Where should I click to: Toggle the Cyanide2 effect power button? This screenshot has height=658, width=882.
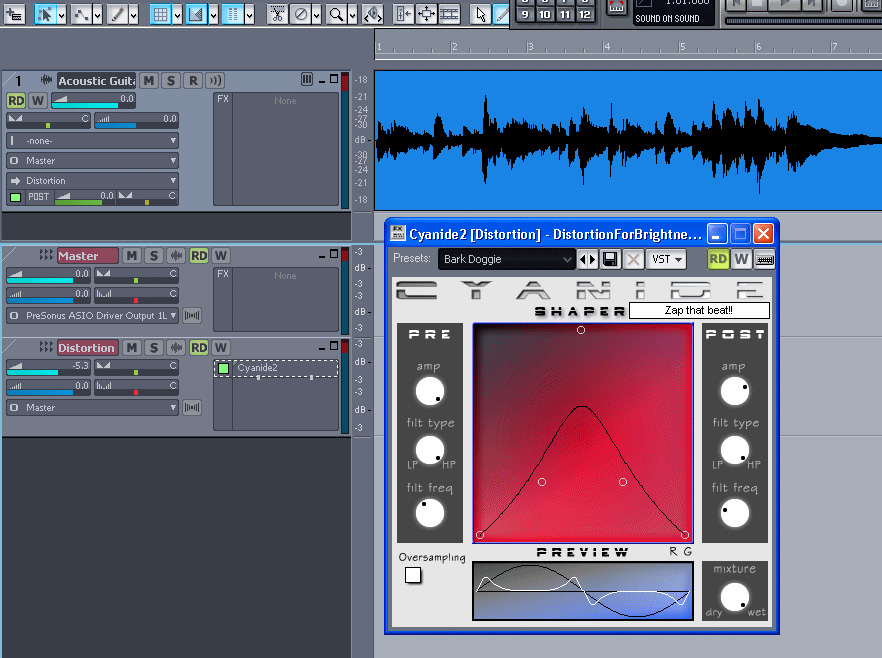(x=224, y=368)
